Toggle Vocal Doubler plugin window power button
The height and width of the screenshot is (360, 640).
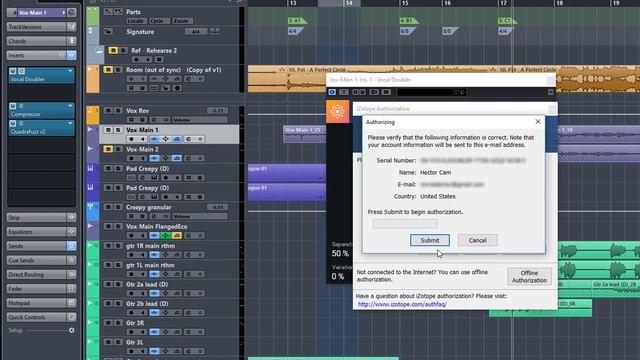click(x=332, y=92)
